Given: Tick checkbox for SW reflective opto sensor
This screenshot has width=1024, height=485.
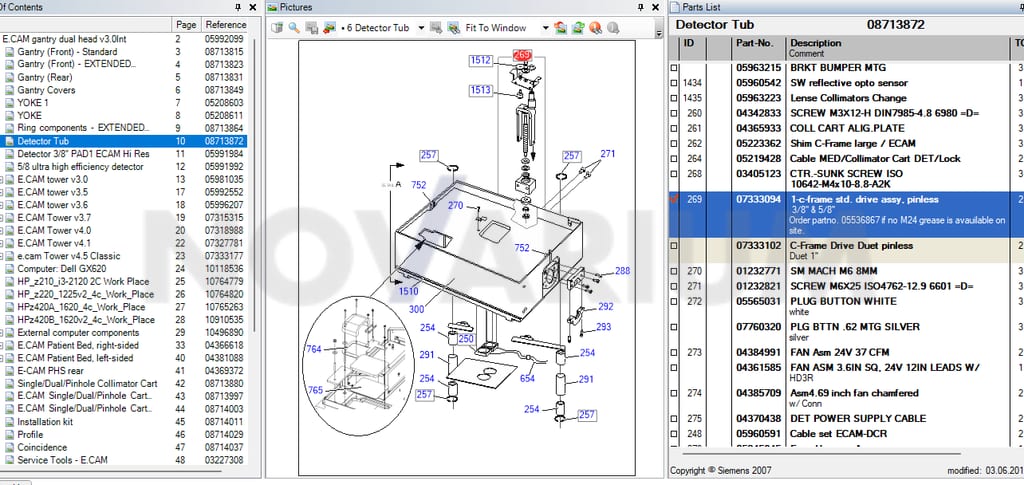Looking at the screenshot, I should [x=674, y=83].
